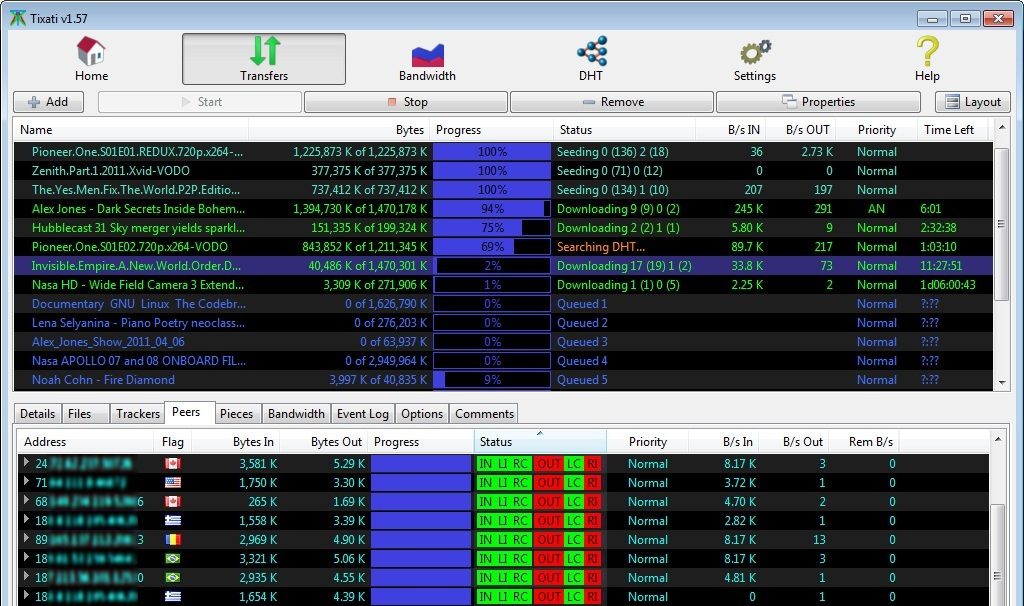Click the Romania flag of peer 89

coord(172,539)
